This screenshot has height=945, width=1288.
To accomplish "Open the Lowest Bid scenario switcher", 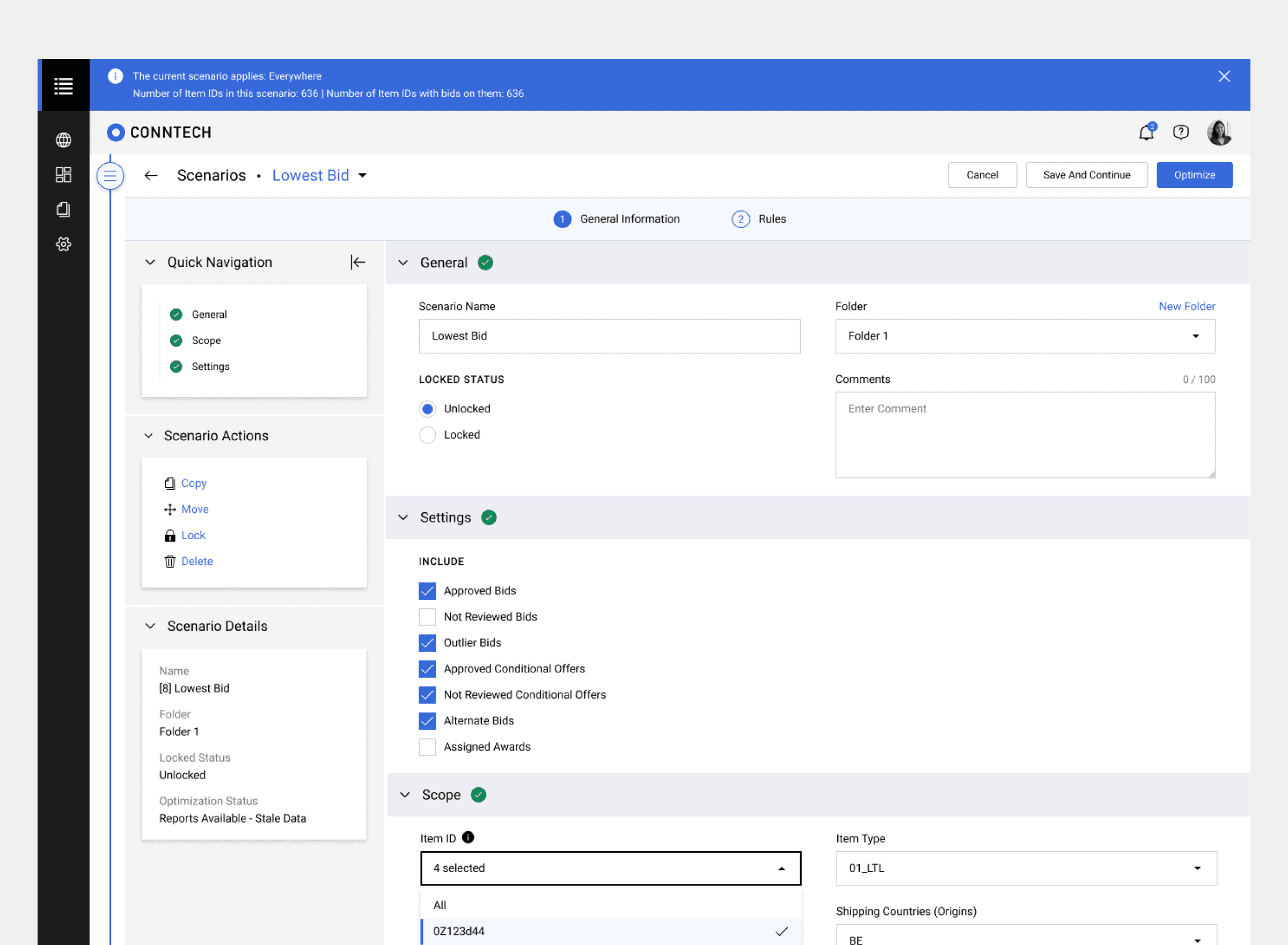I will pos(363,175).
